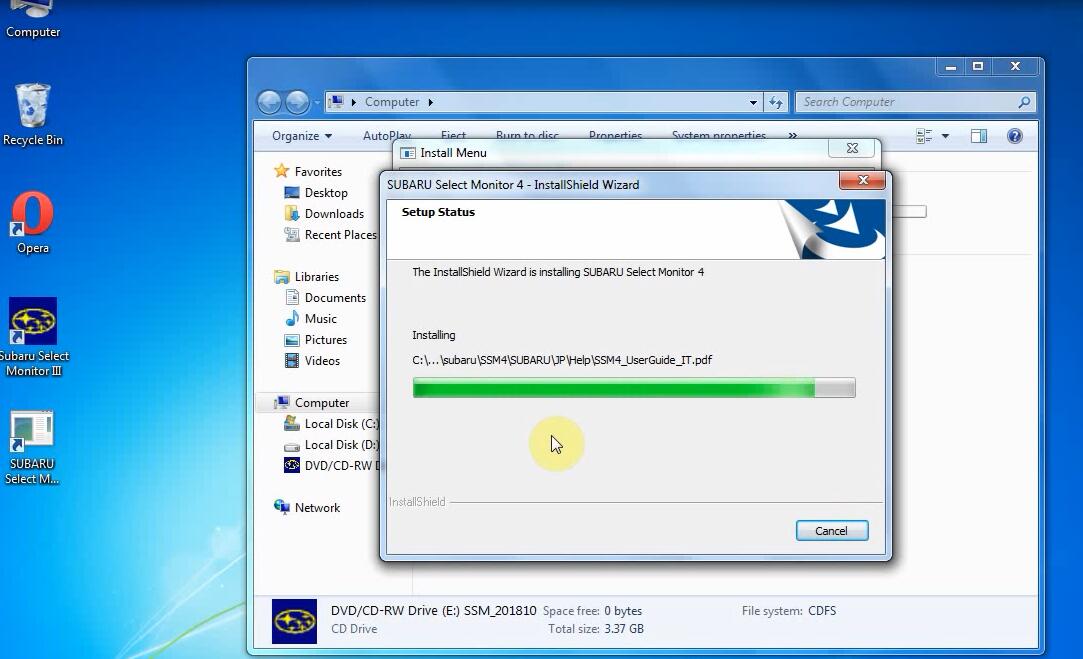
Task: Close the InstallShield Wizard dialog
Action: (x=862, y=180)
